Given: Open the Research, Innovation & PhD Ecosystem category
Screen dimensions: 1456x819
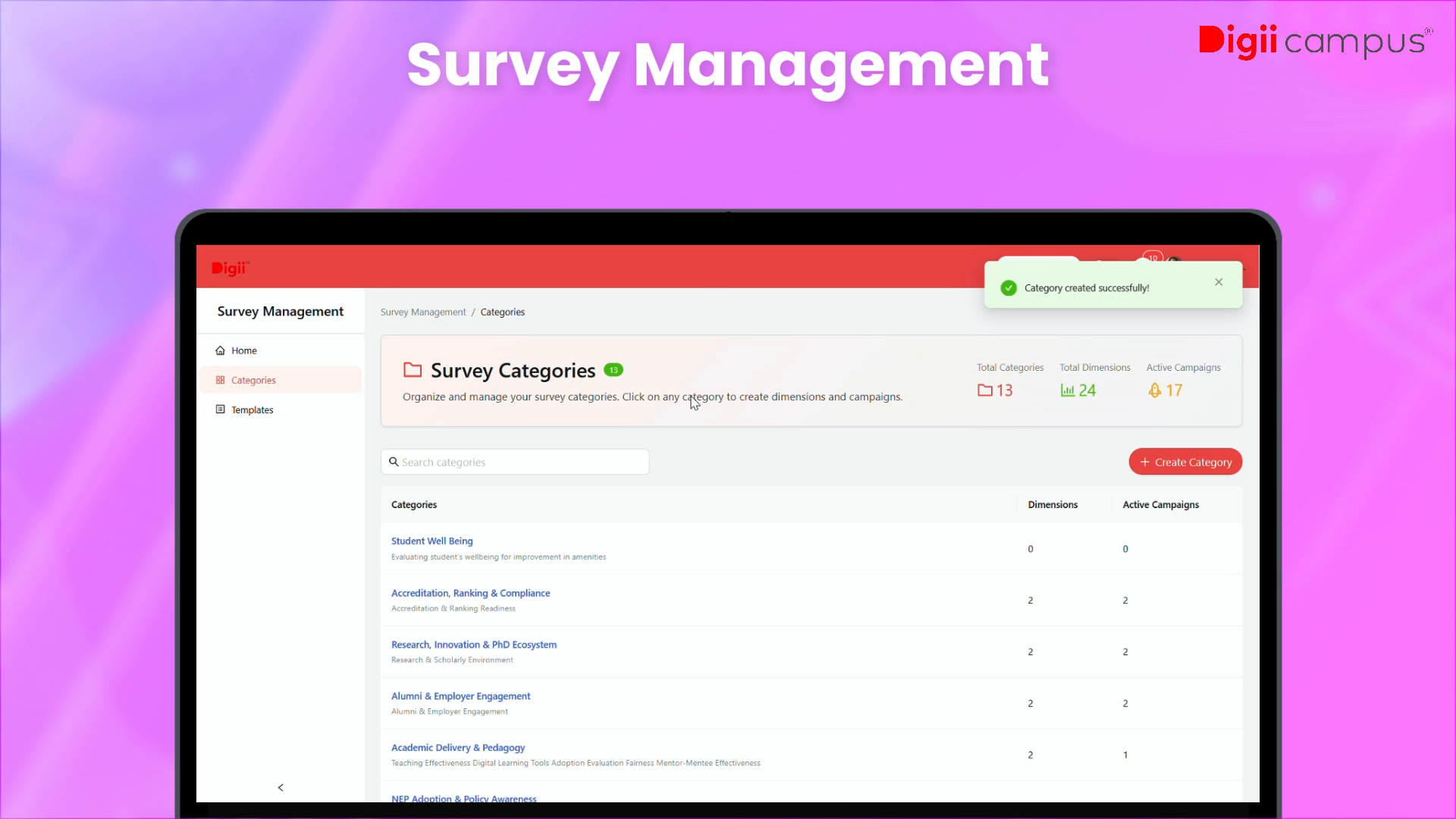Looking at the screenshot, I should [473, 644].
